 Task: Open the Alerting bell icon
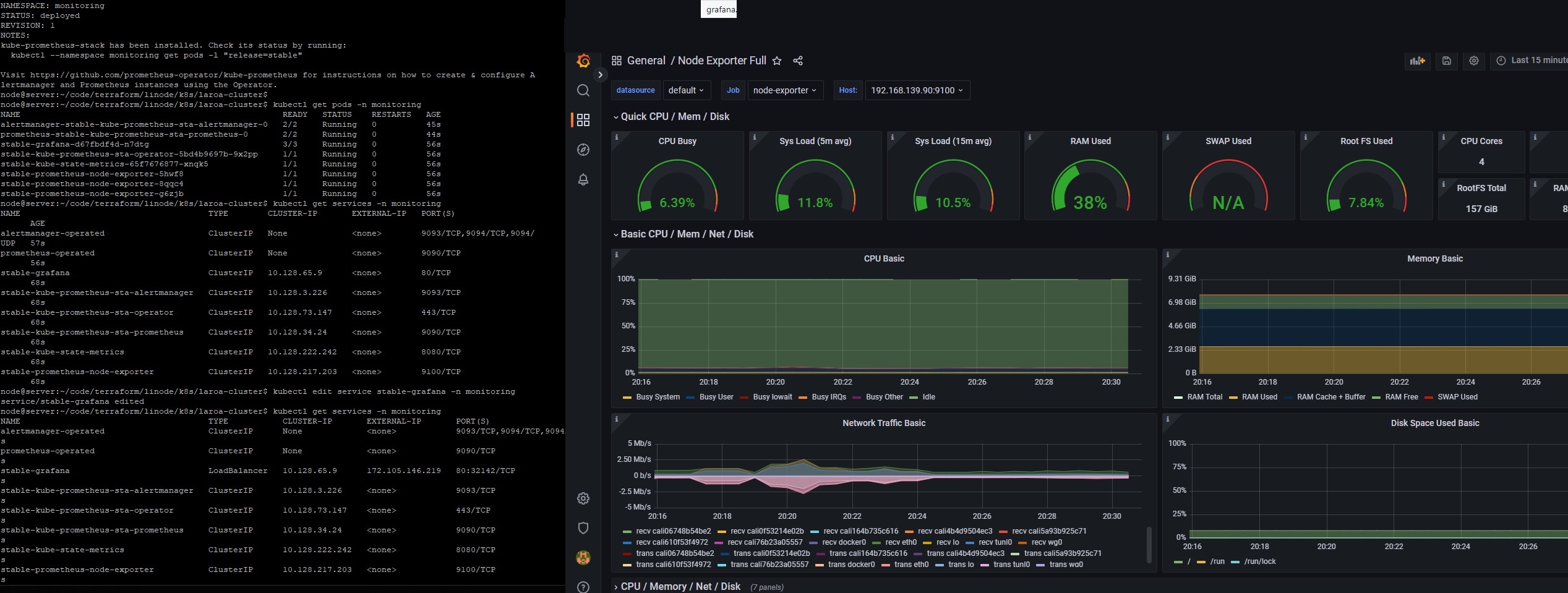583,179
